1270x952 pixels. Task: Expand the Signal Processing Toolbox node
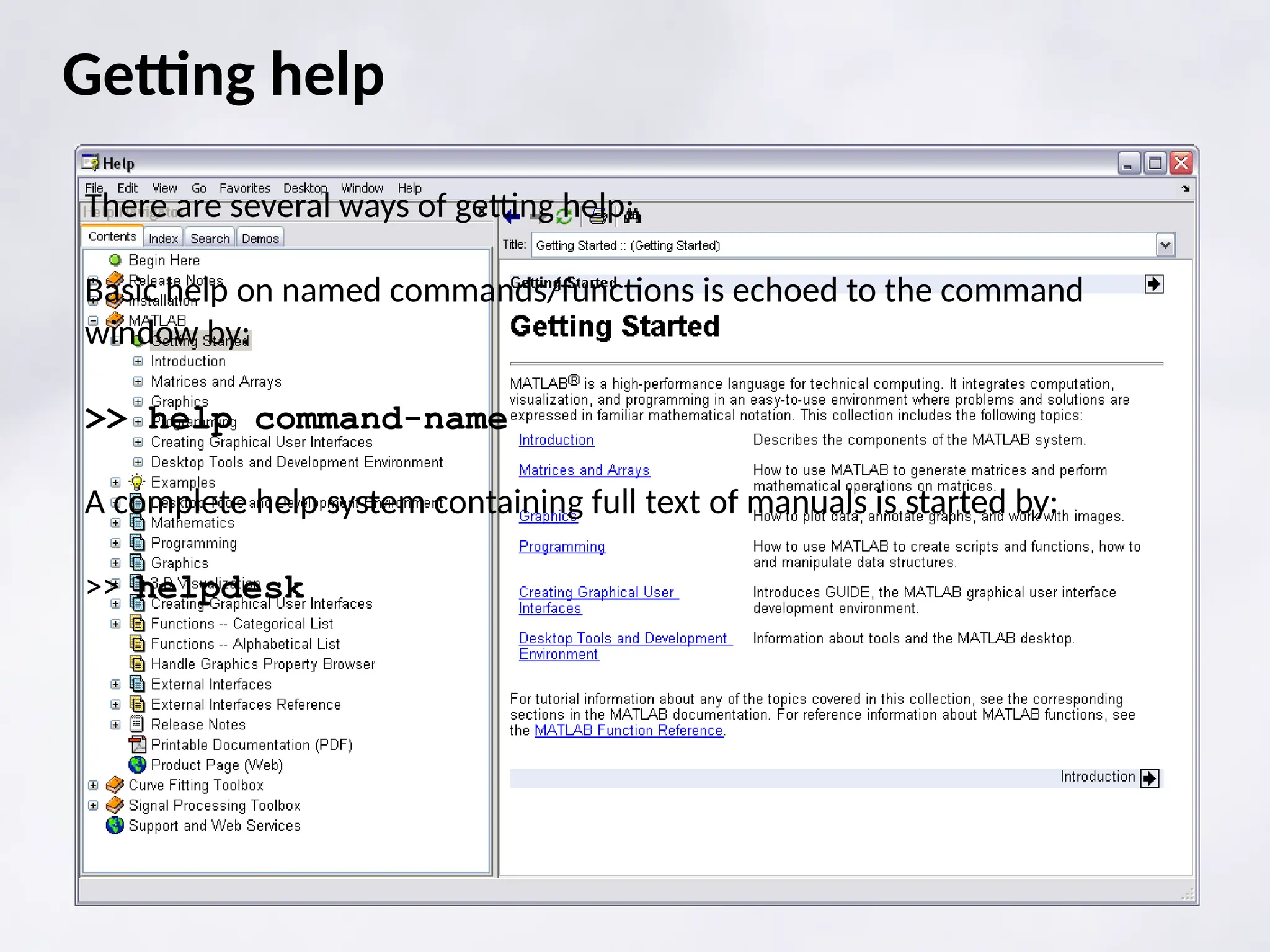point(93,806)
